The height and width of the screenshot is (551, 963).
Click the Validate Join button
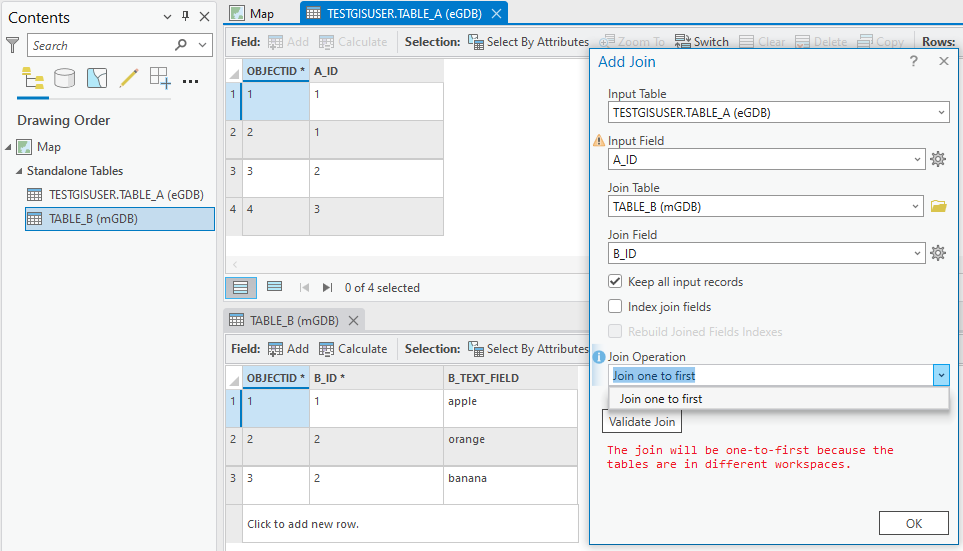pyautogui.click(x=642, y=421)
